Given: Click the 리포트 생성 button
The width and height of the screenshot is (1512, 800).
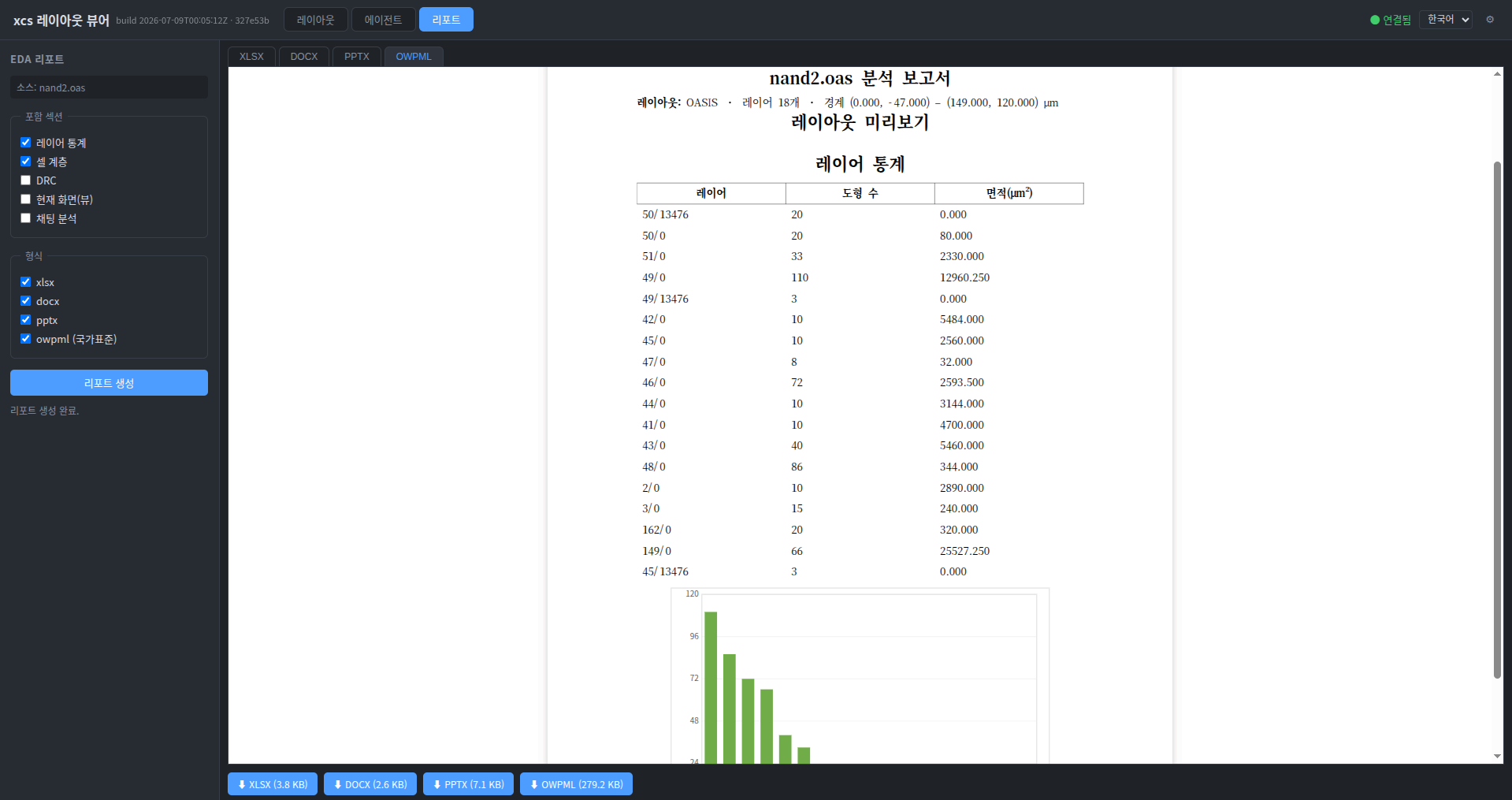Looking at the screenshot, I should [109, 383].
